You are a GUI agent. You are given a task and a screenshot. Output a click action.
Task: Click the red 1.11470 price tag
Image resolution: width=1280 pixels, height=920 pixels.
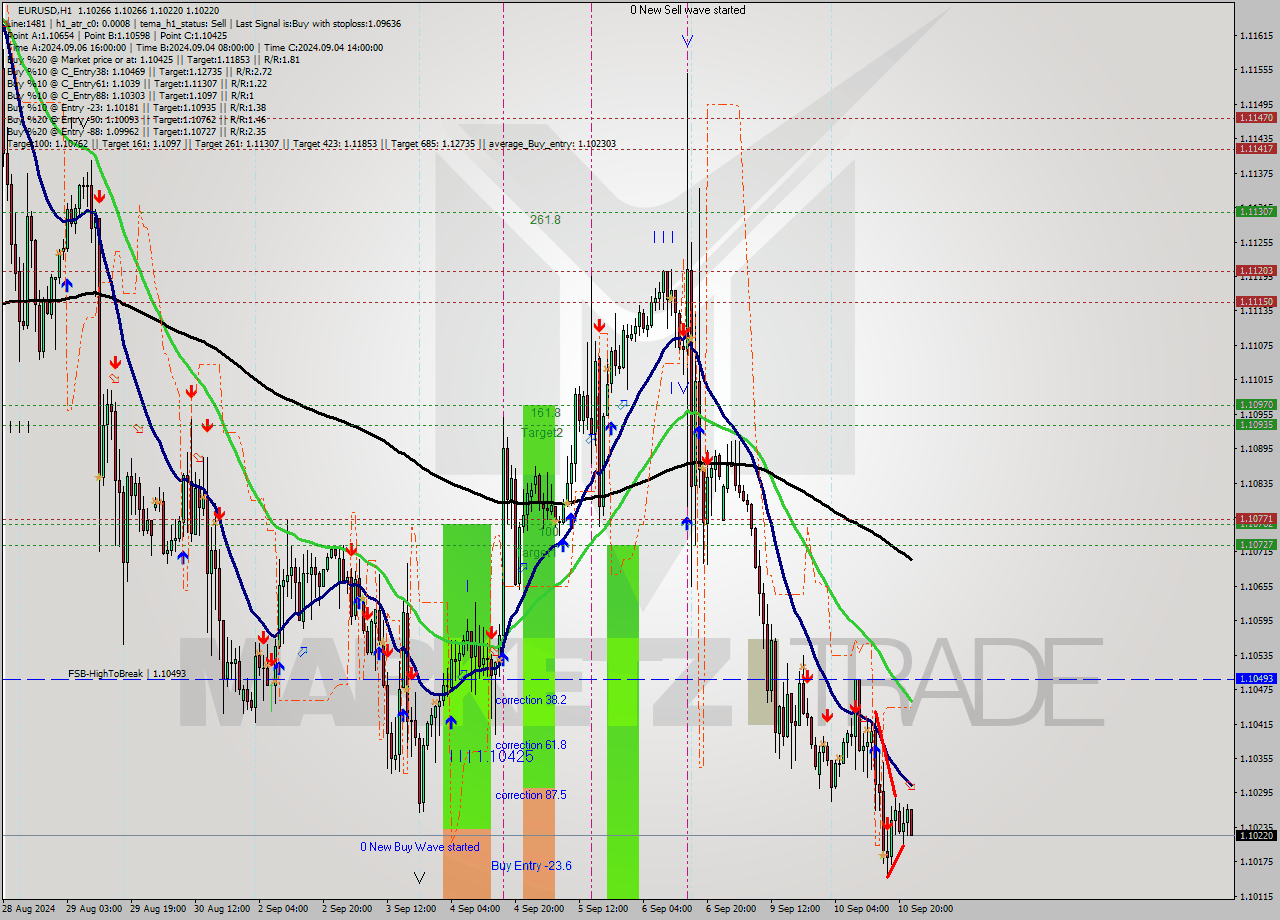(x=1256, y=117)
